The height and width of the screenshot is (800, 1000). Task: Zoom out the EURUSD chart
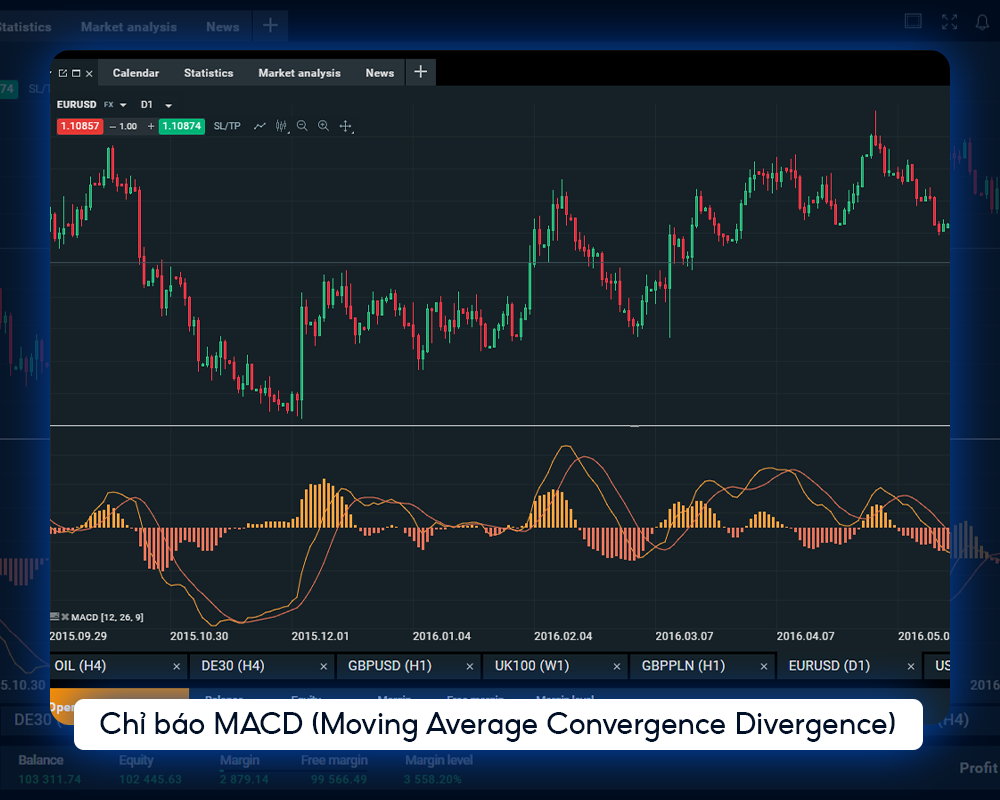[302, 126]
